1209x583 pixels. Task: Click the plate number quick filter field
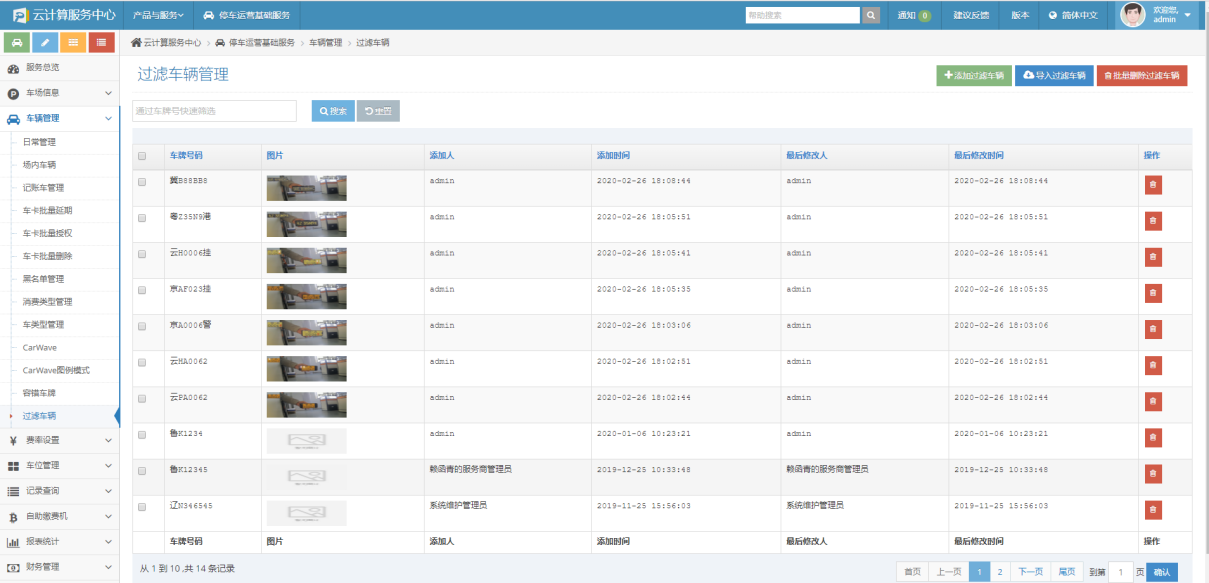[214, 111]
